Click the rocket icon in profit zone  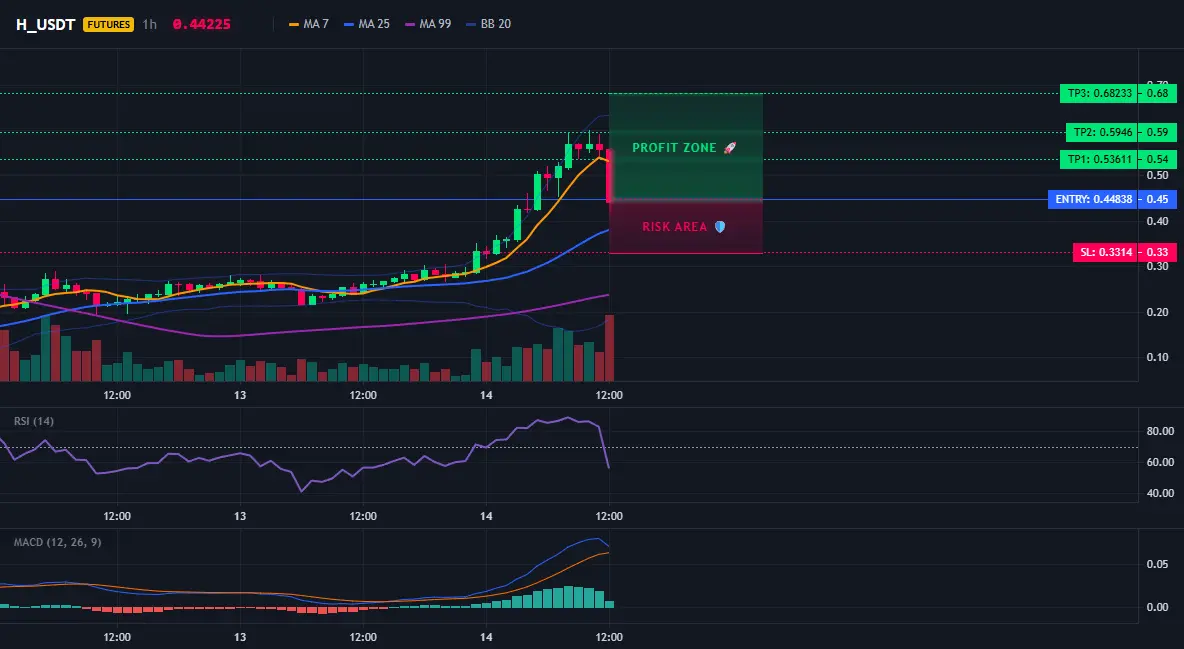pos(729,148)
